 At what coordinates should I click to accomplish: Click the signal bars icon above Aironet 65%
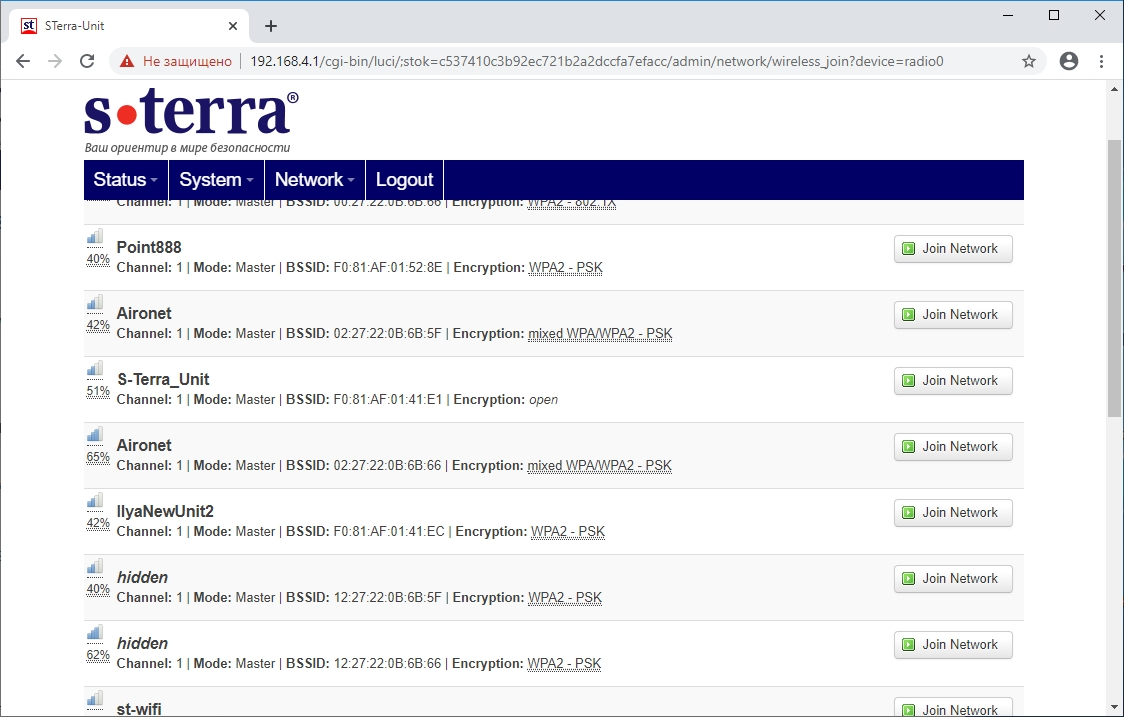click(95, 435)
